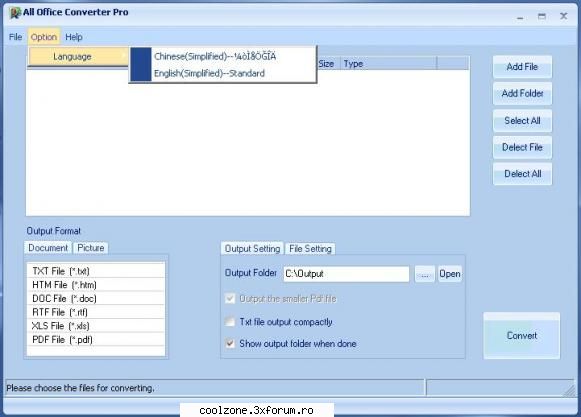This screenshot has height=417, width=581.
Task: Select PDF File (*.pdf) output format
Action: click(96, 340)
